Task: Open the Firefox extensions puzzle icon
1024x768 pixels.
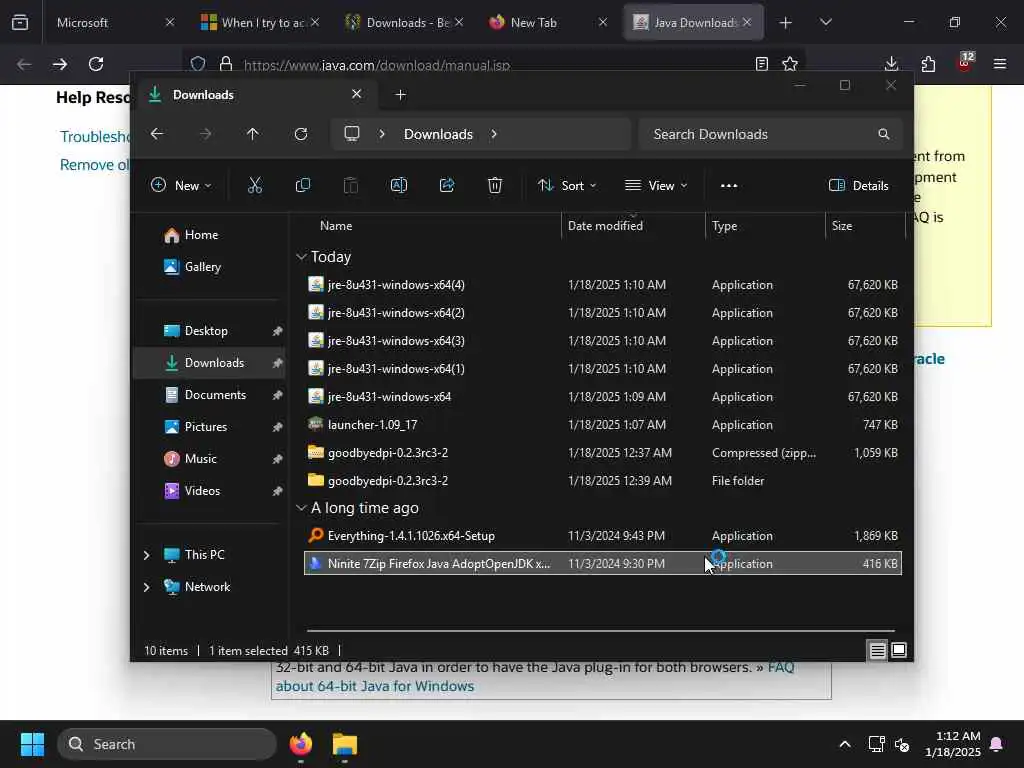Action: pyautogui.click(x=928, y=64)
